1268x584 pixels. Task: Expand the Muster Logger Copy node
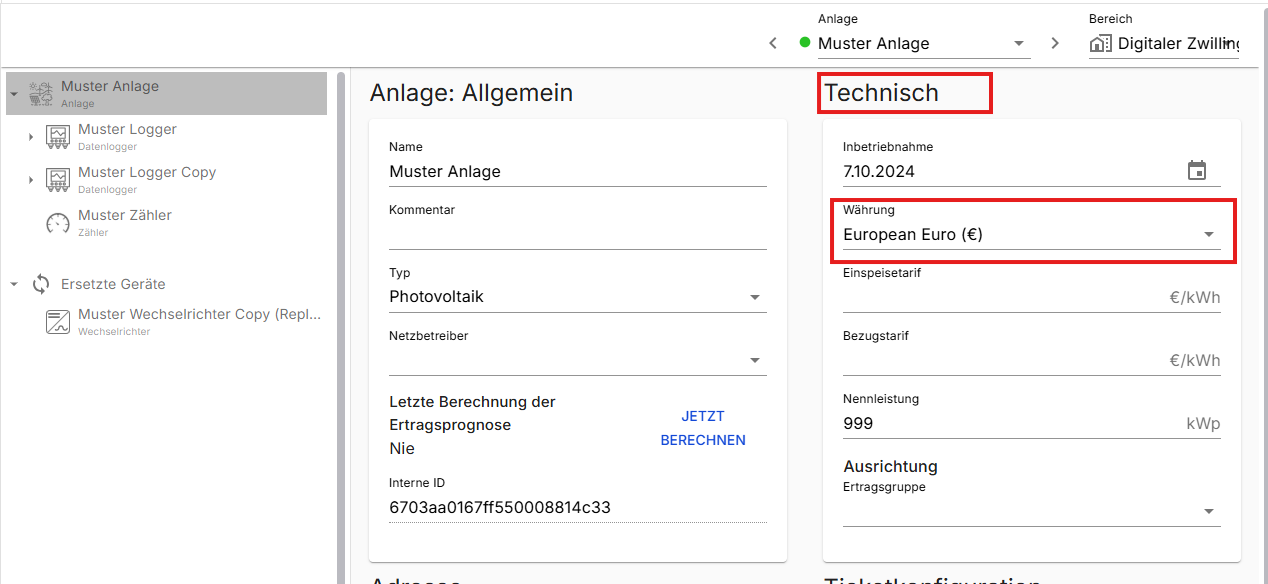pyautogui.click(x=31, y=180)
